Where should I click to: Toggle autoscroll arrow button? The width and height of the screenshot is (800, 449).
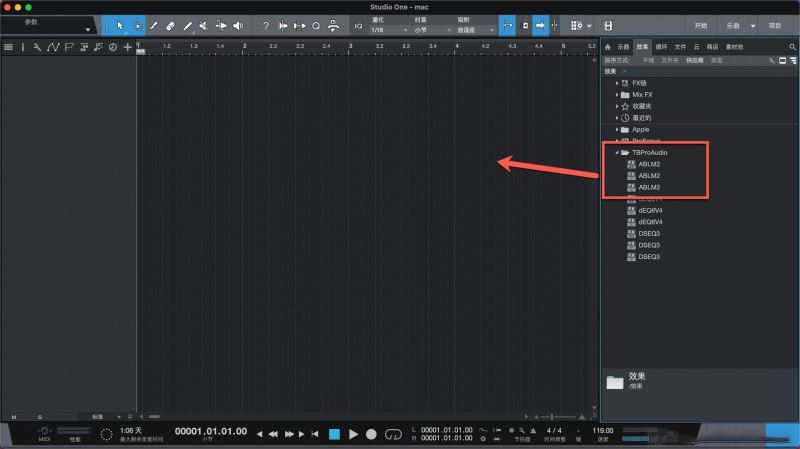point(540,25)
